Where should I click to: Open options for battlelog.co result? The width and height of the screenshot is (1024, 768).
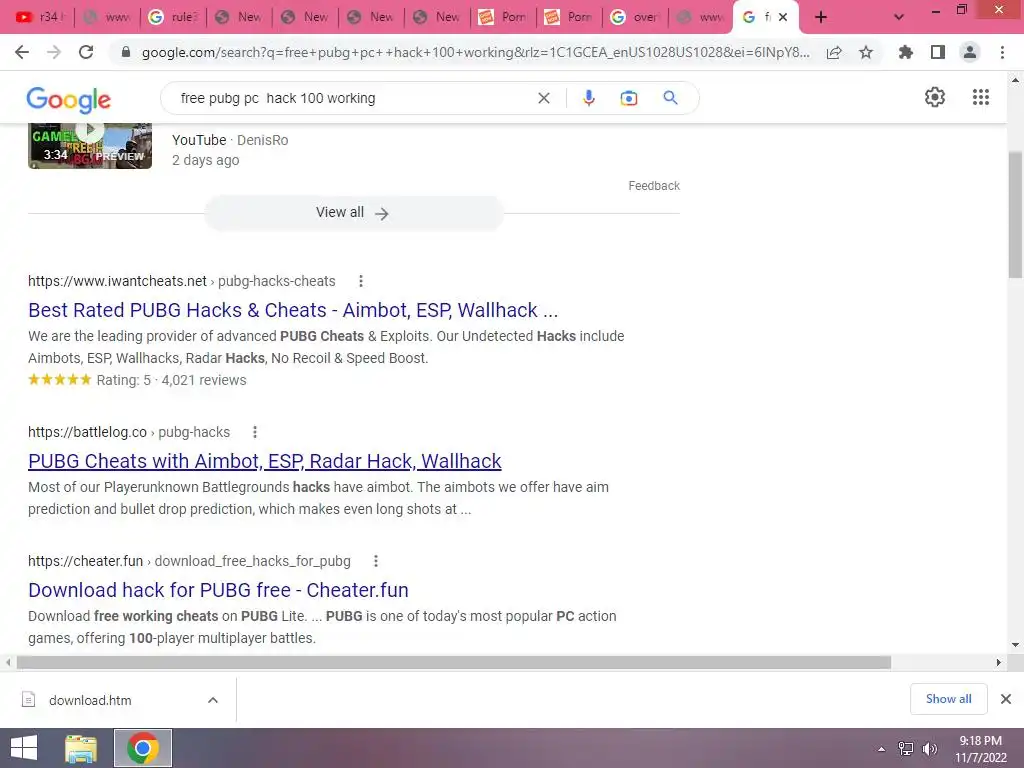click(255, 432)
